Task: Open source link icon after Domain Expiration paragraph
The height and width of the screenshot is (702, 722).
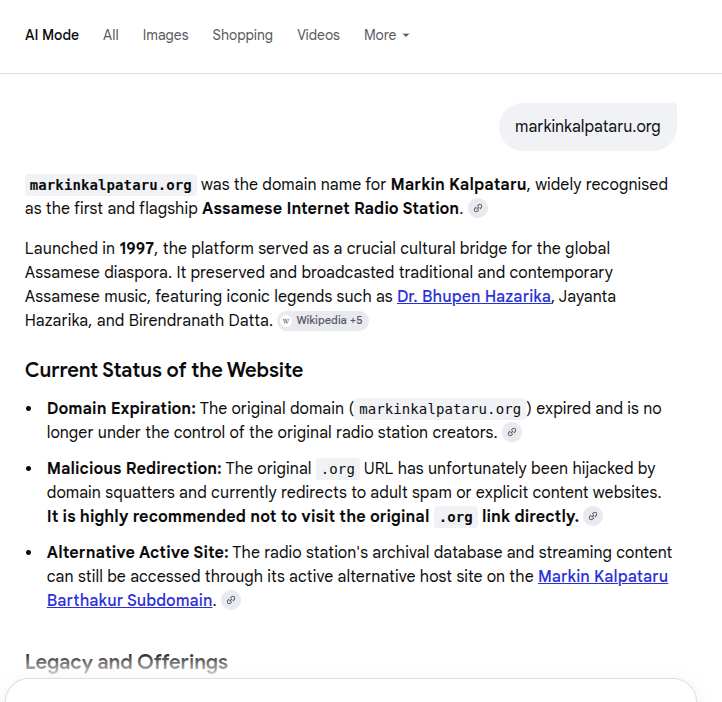Action: pos(512,432)
